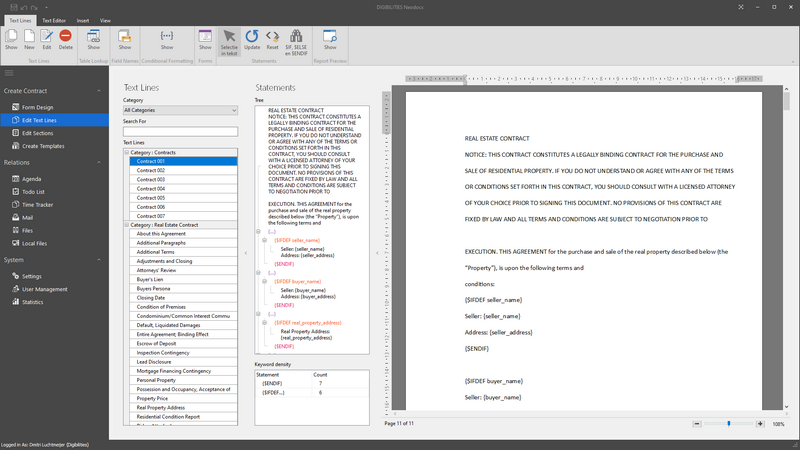Open Statistics under System
This screenshot has width=800, height=450.
(x=32, y=302)
